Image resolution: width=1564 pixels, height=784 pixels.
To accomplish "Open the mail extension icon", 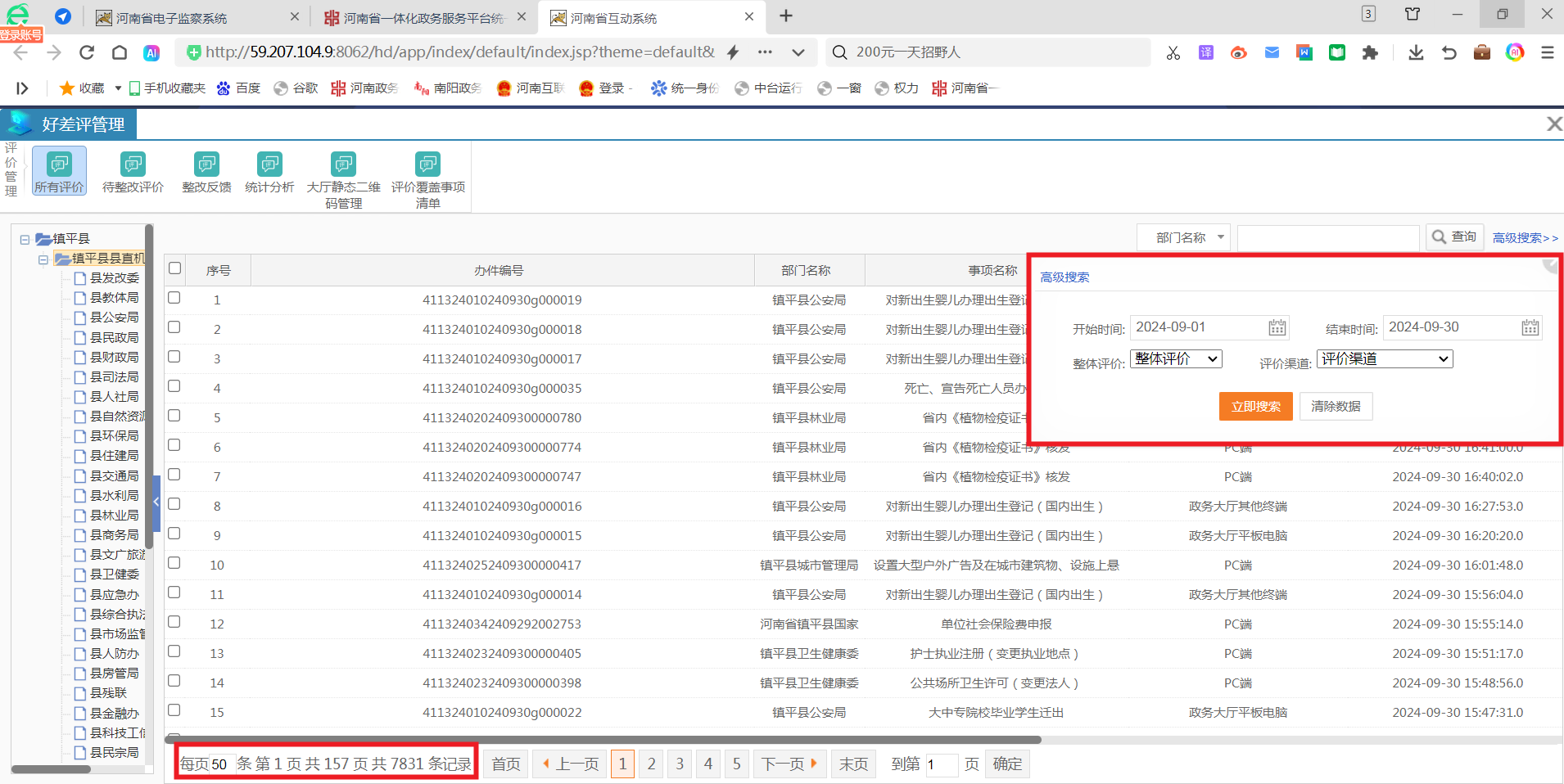I will tap(1272, 52).
